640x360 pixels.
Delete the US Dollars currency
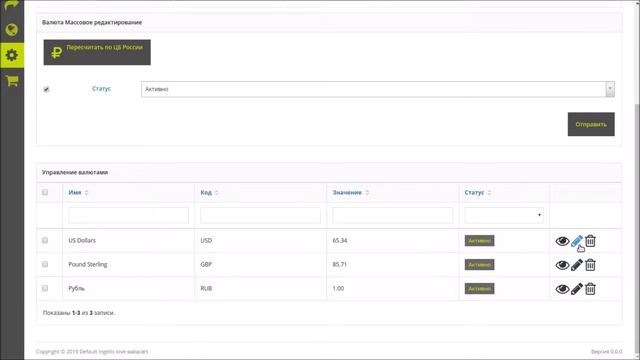(x=590, y=241)
